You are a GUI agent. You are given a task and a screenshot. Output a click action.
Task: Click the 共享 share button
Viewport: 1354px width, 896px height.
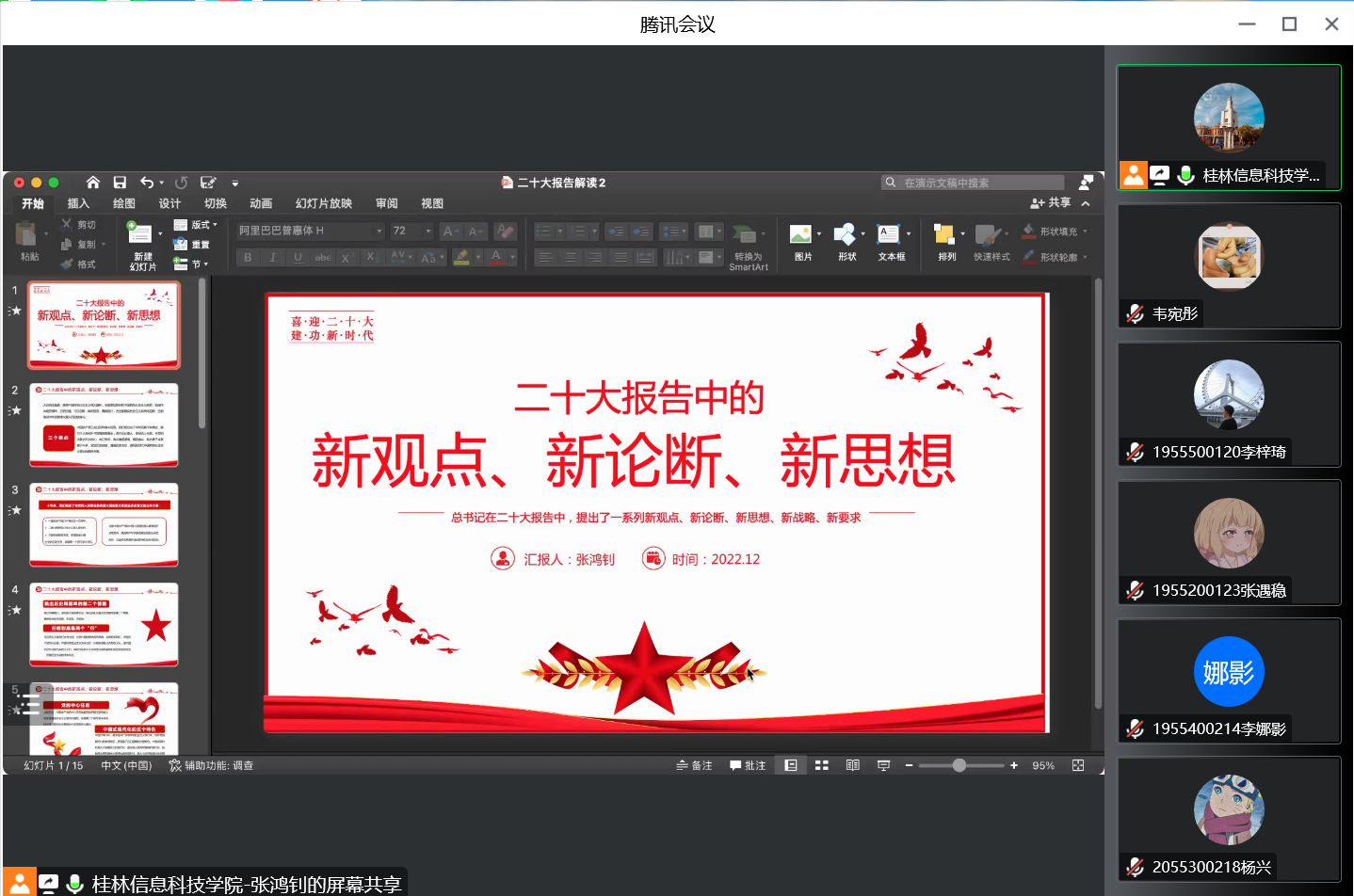(1051, 202)
